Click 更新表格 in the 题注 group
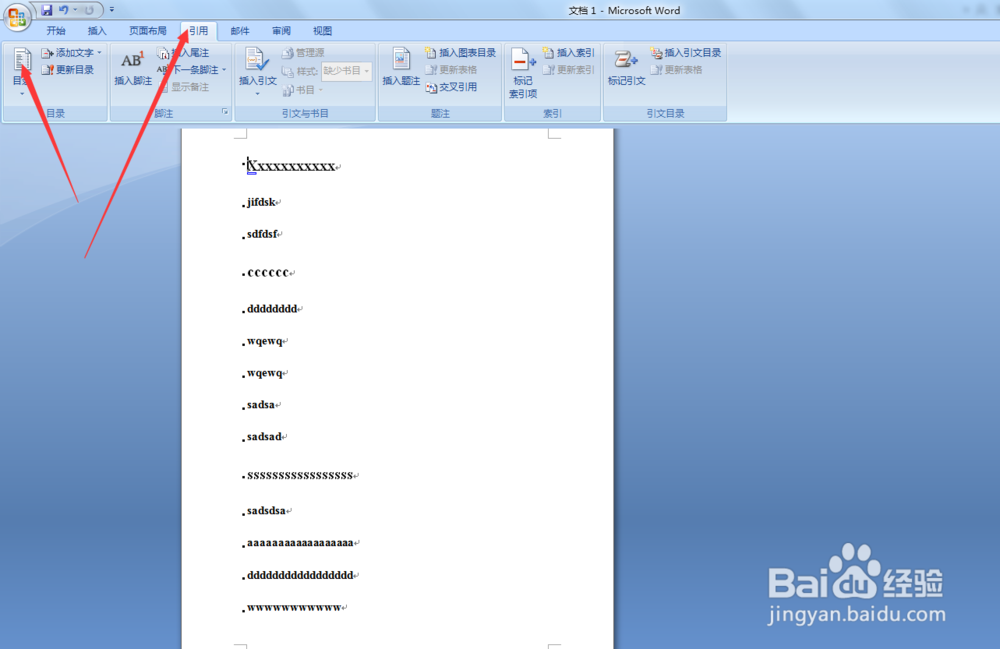1000x649 pixels. pyautogui.click(x=452, y=69)
